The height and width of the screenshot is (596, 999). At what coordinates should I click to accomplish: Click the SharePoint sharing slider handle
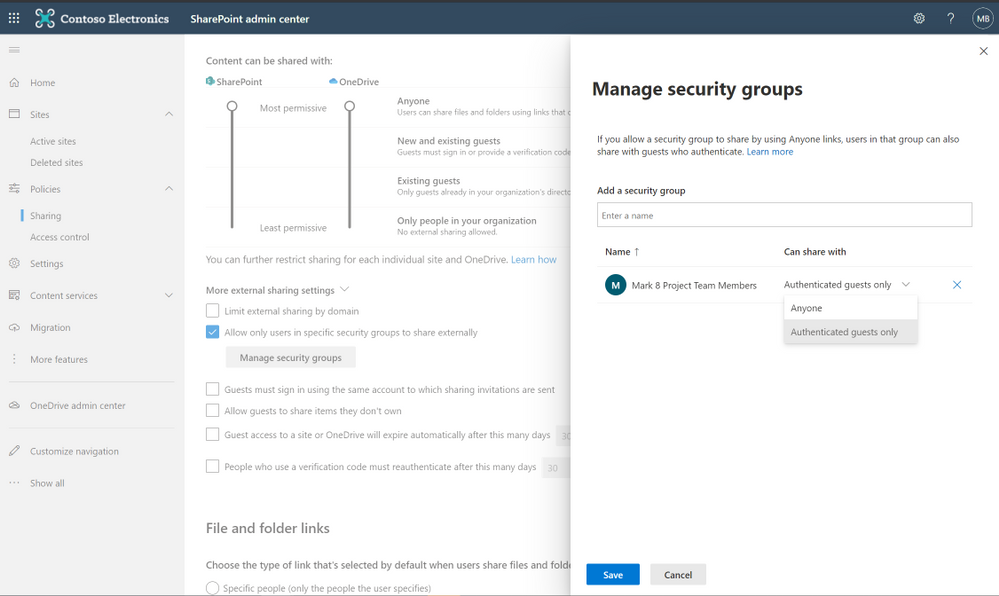[x=232, y=106]
